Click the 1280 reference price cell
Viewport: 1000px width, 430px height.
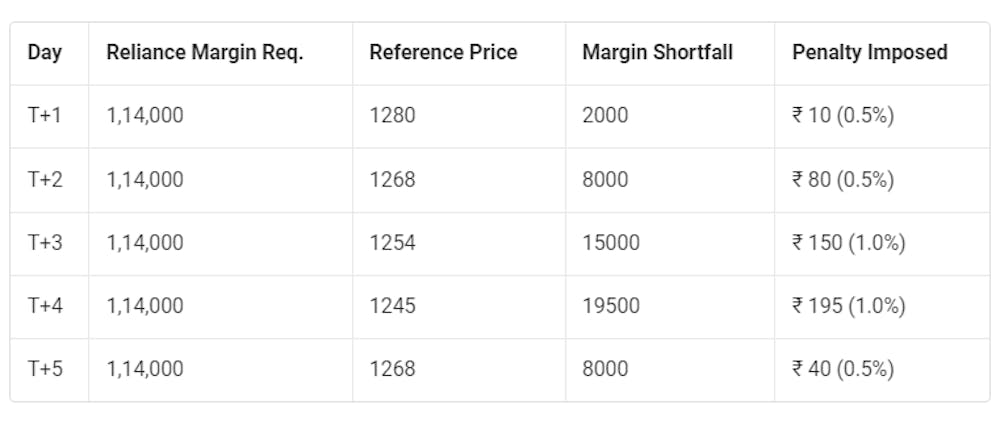392,116
